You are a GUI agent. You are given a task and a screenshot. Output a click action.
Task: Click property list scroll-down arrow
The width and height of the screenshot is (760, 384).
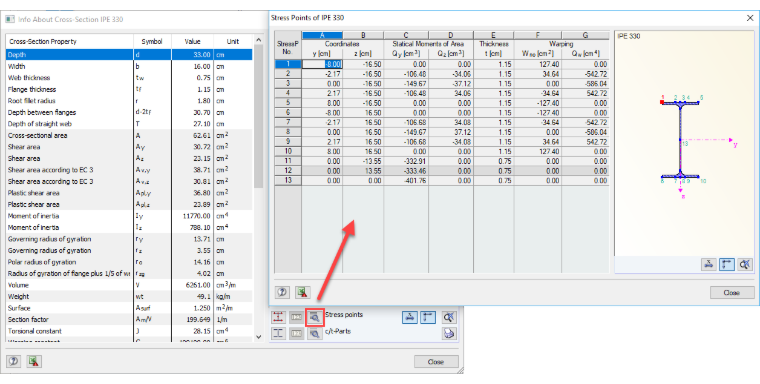click(x=258, y=336)
